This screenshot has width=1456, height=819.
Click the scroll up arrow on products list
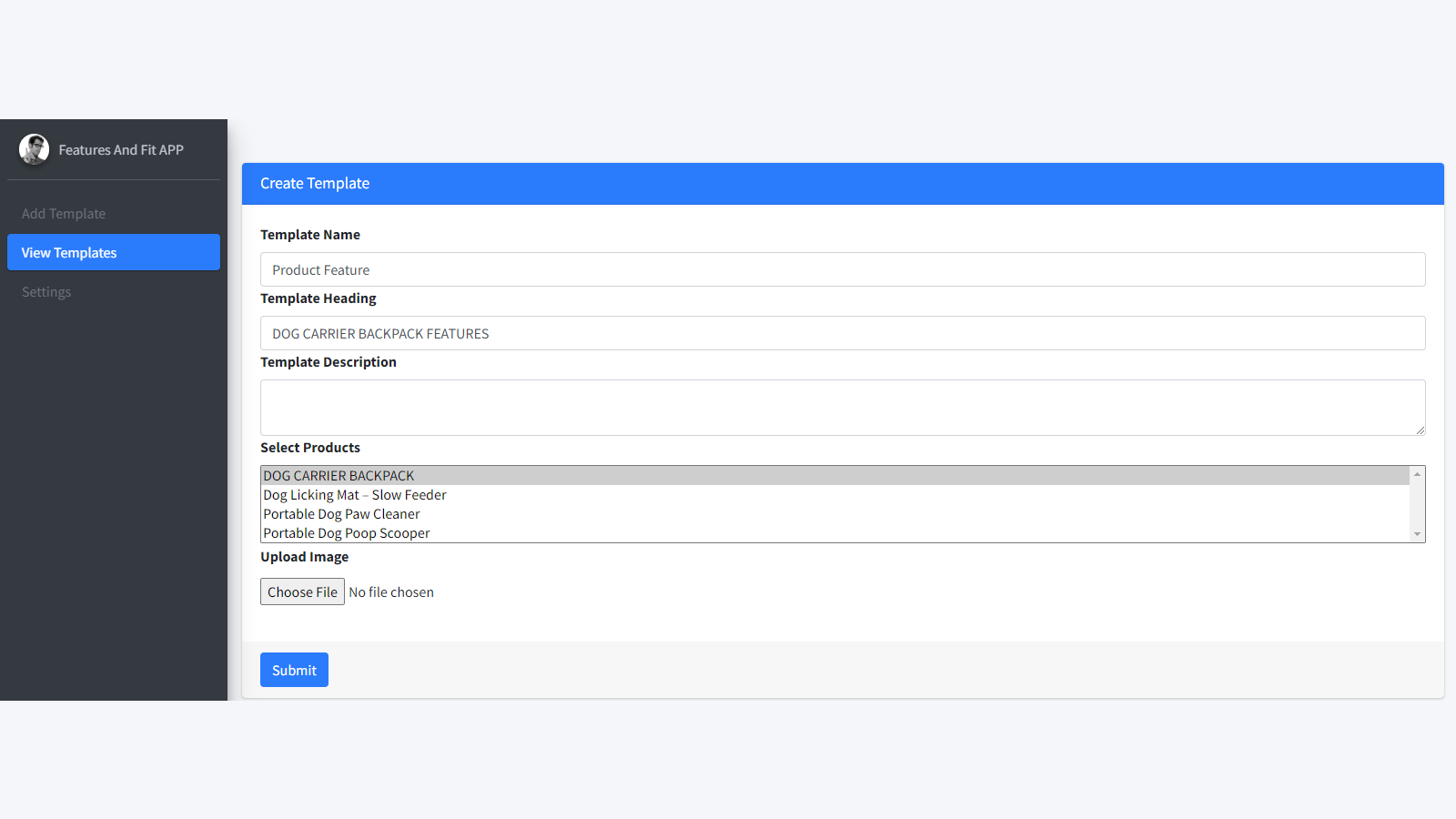[1417, 474]
